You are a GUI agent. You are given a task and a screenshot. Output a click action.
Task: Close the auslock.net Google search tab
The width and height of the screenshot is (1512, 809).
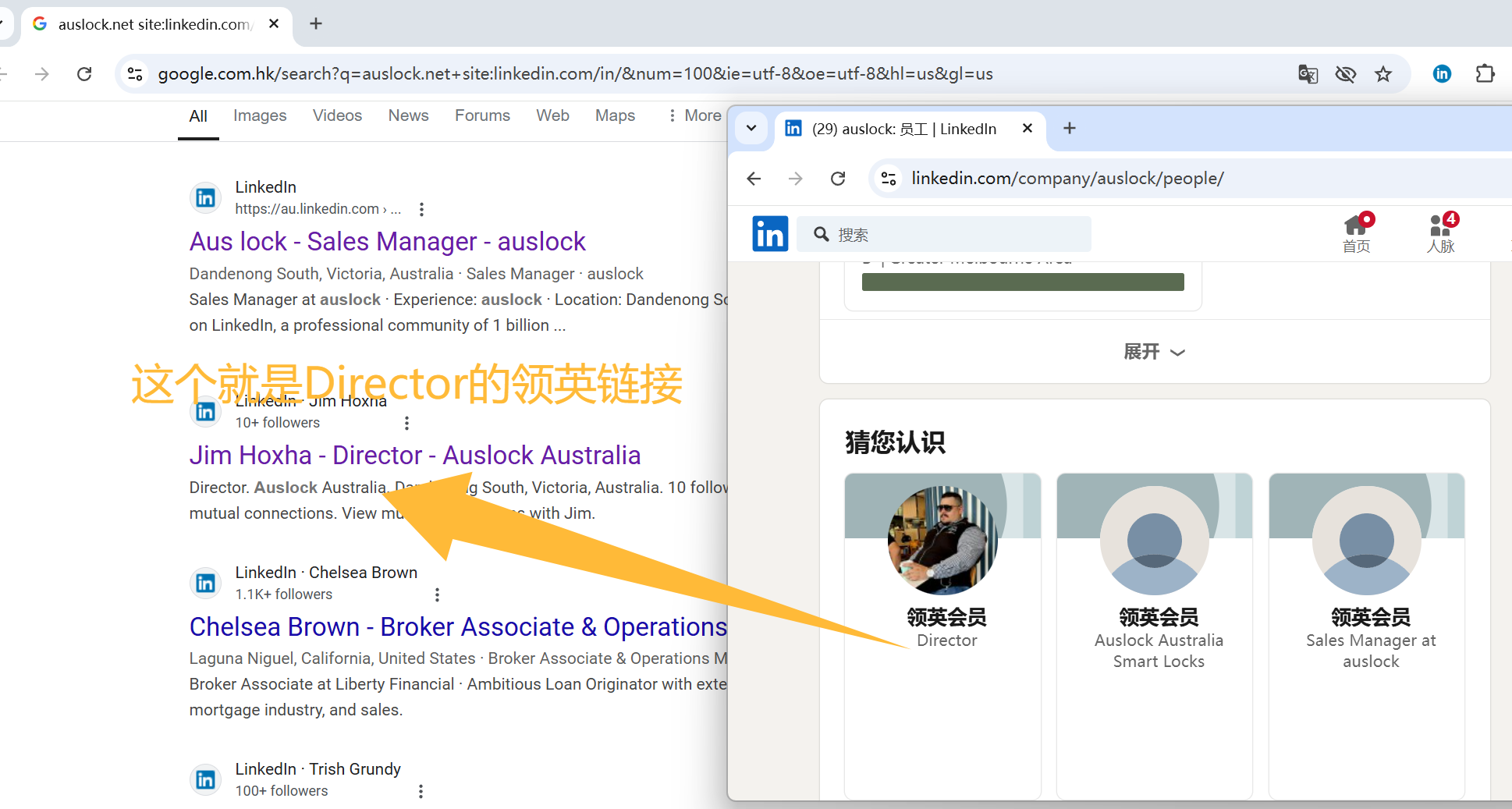tap(274, 24)
